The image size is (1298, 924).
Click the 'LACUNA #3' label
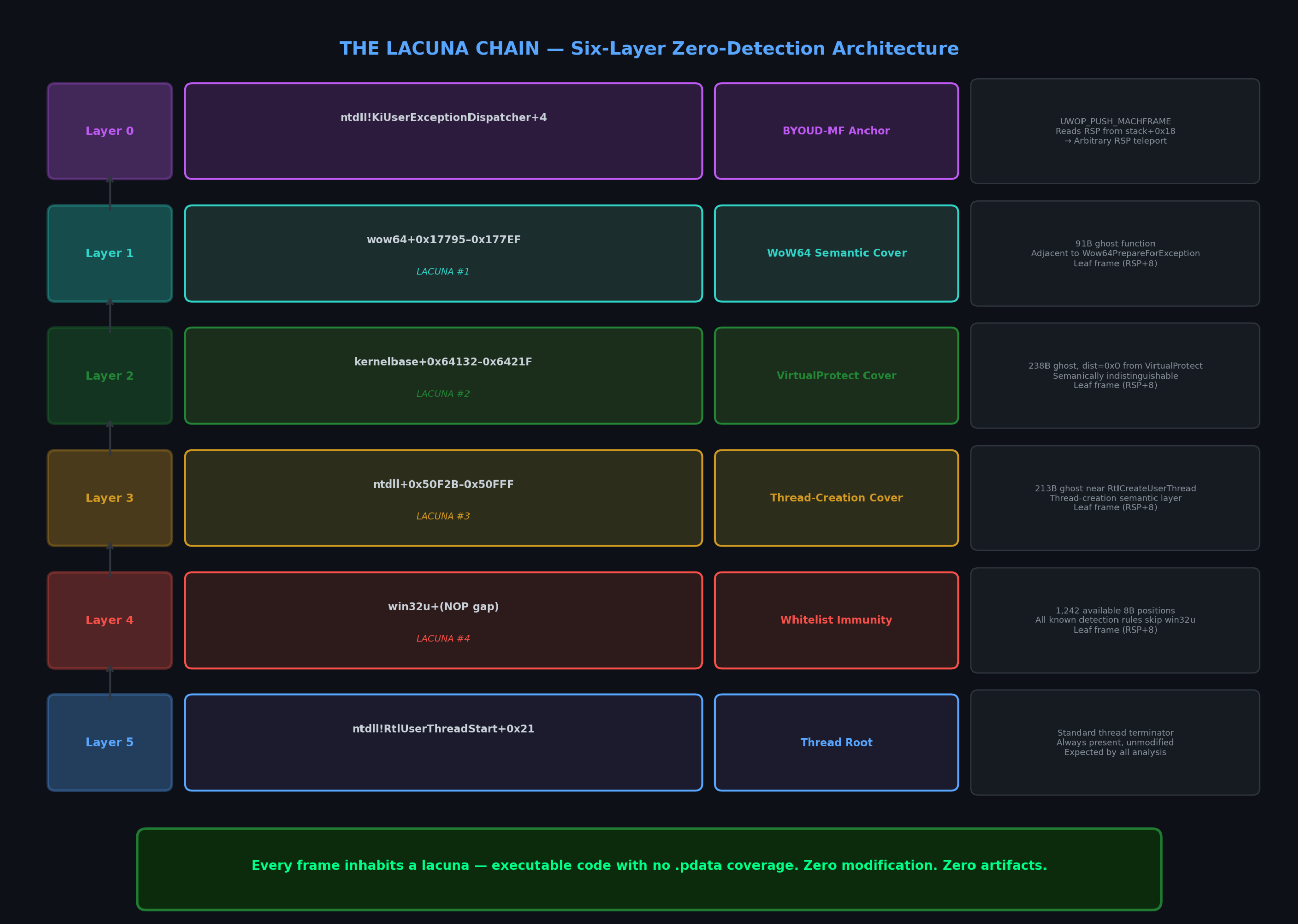pos(443,516)
